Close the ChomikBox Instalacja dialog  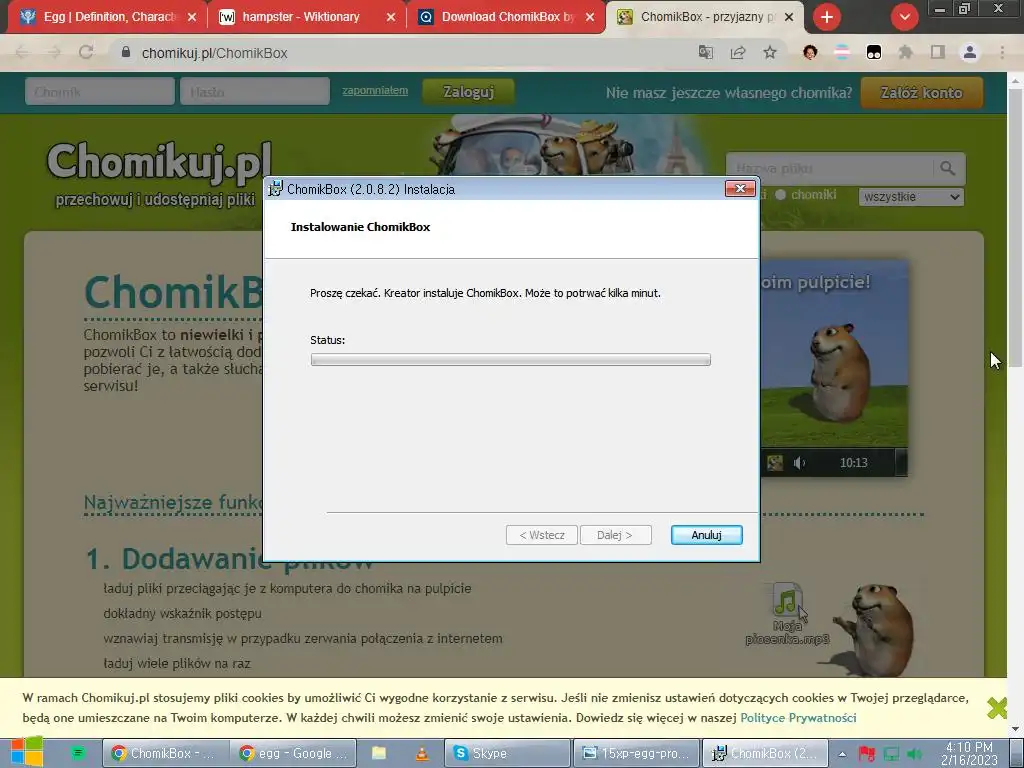tap(740, 189)
